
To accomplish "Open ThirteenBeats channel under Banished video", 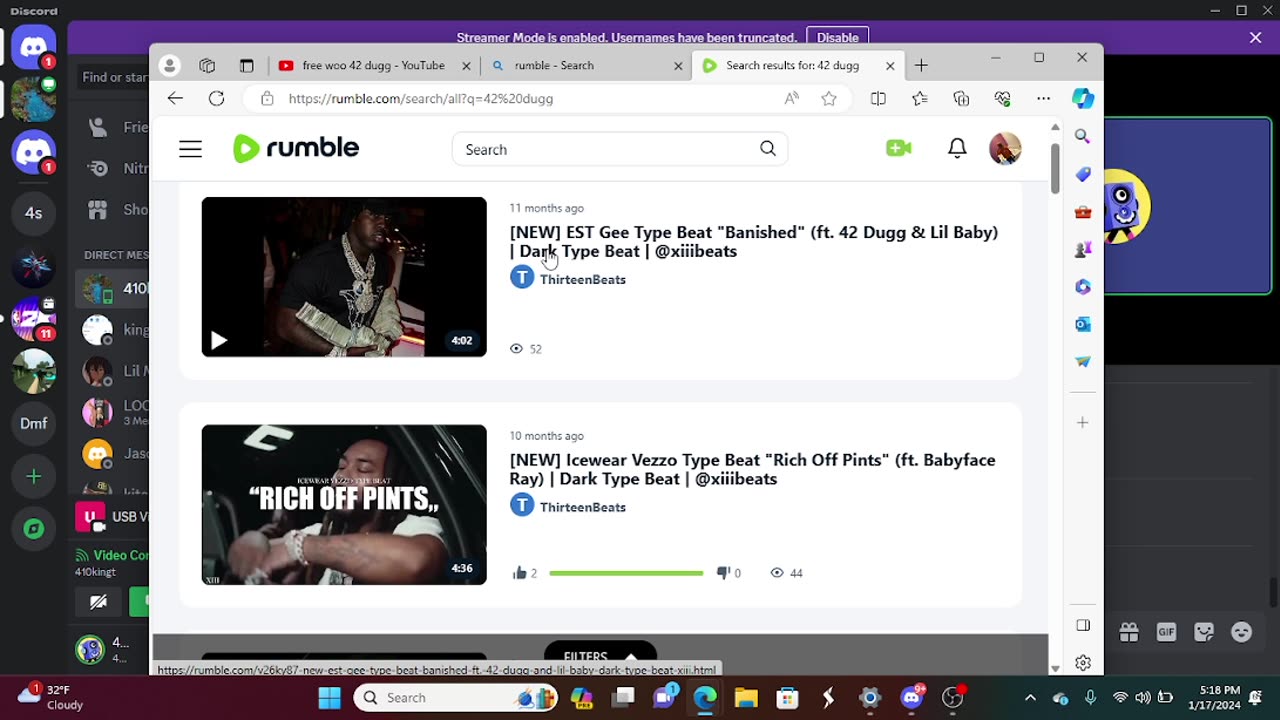I will click(583, 279).
